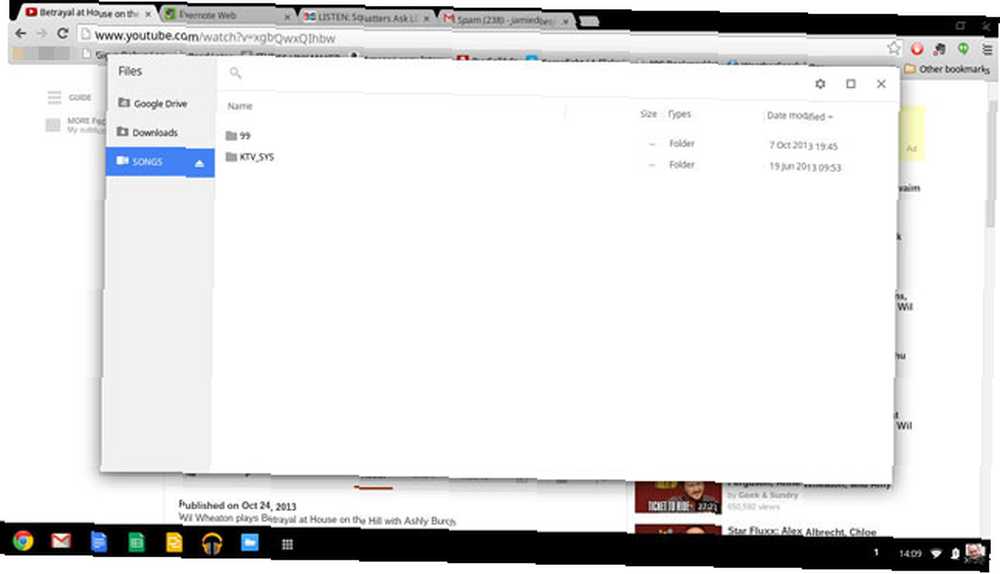Click the YouTube page scrollbar

click(x=992, y=163)
